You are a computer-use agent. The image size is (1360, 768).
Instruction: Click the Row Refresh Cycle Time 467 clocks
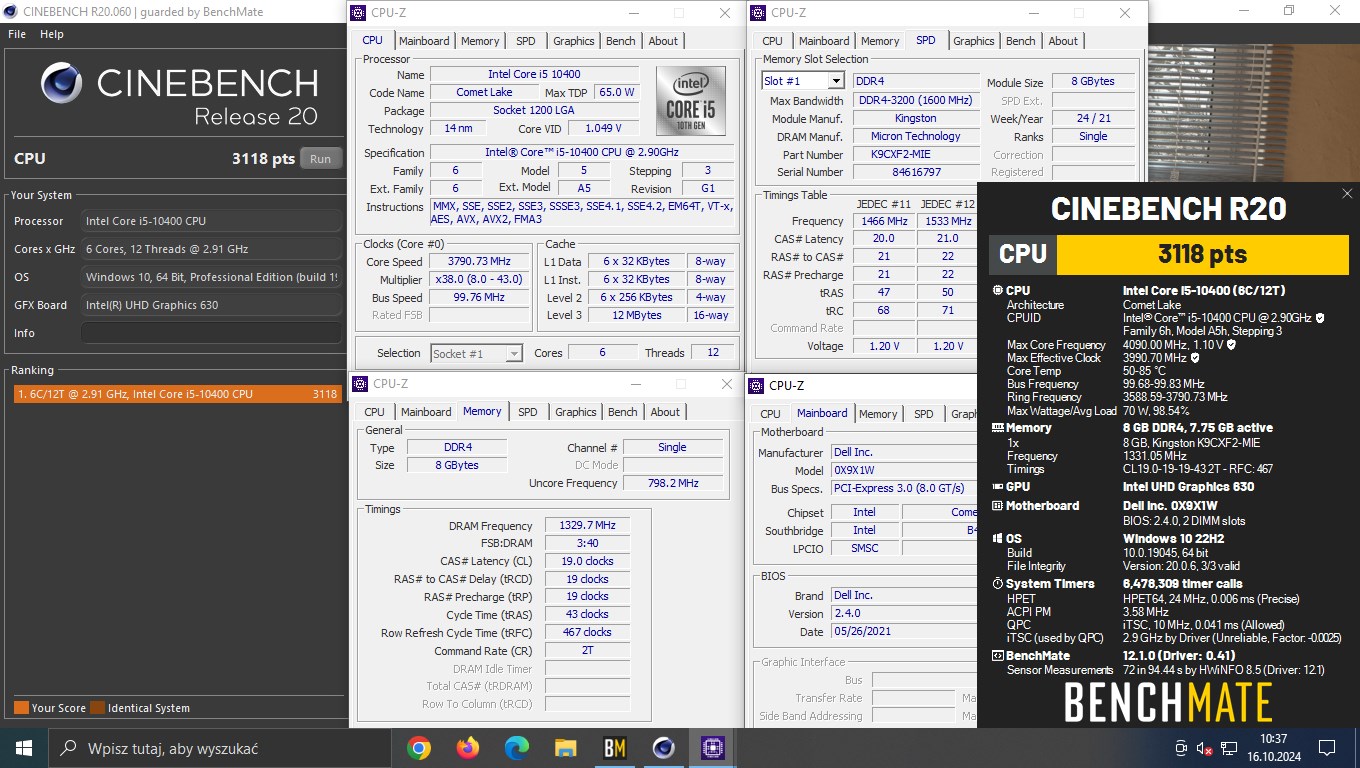coord(587,633)
